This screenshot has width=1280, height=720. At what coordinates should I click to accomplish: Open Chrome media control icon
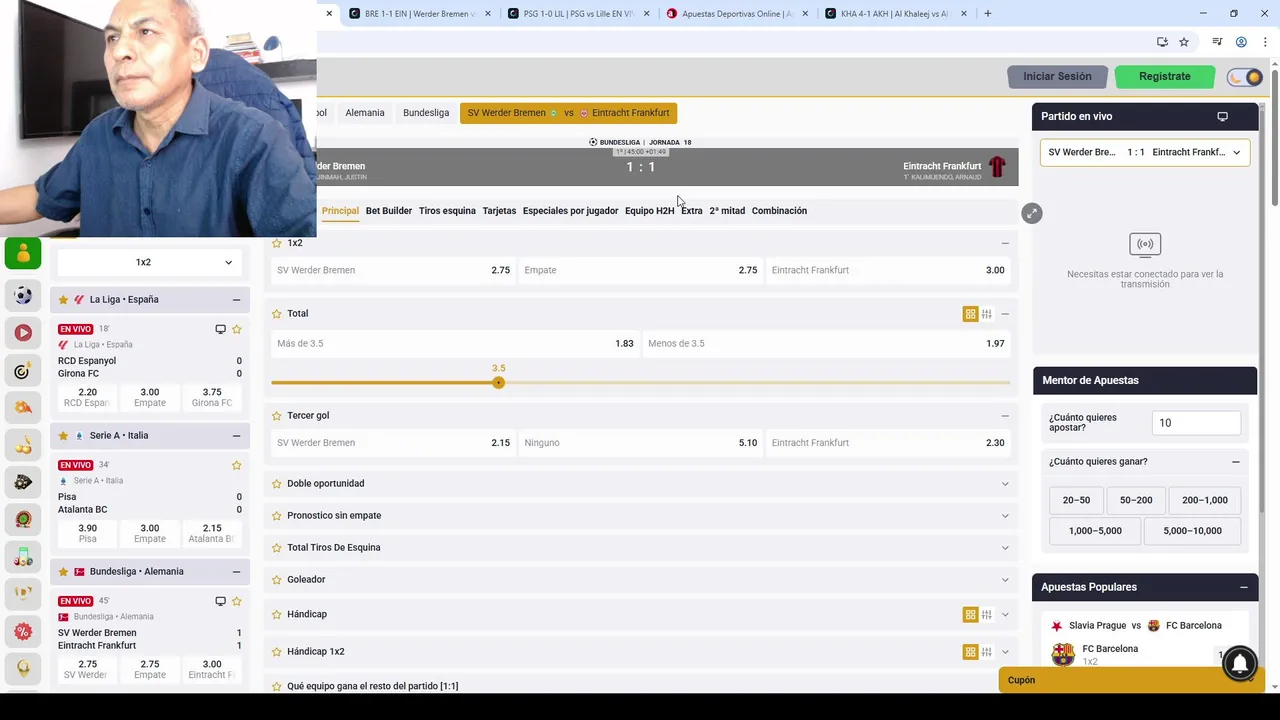[1217, 42]
